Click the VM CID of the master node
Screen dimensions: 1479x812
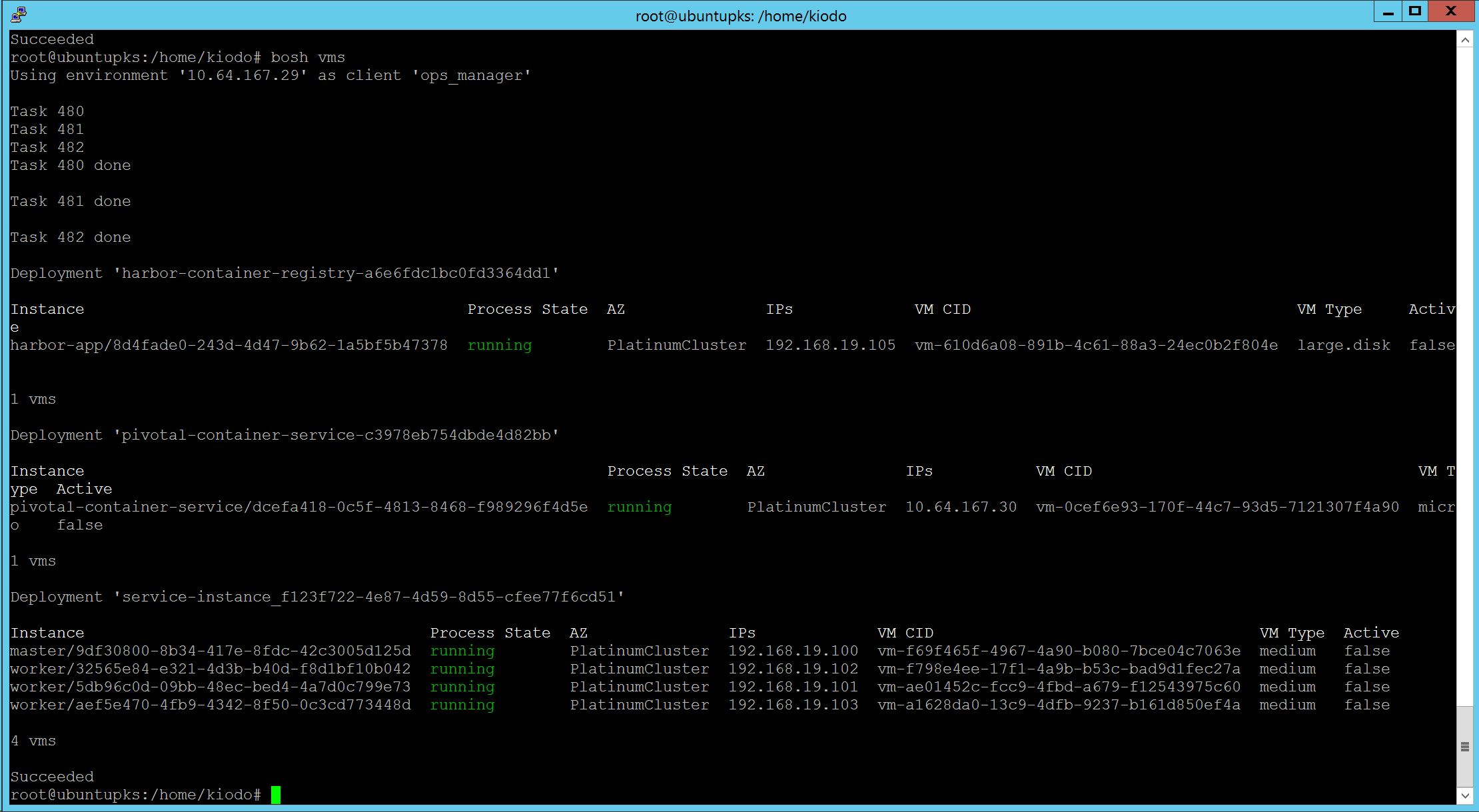point(1059,651)
